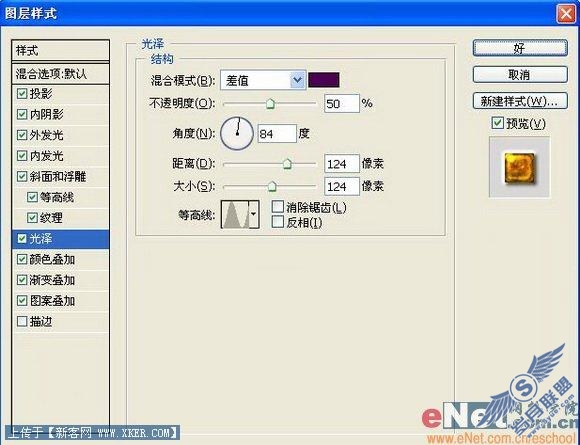Uncheck the 光泽 satin checkbox
The width and height of the screenshot is (580, 445).
pyautogui.click(x=22, y=239)
